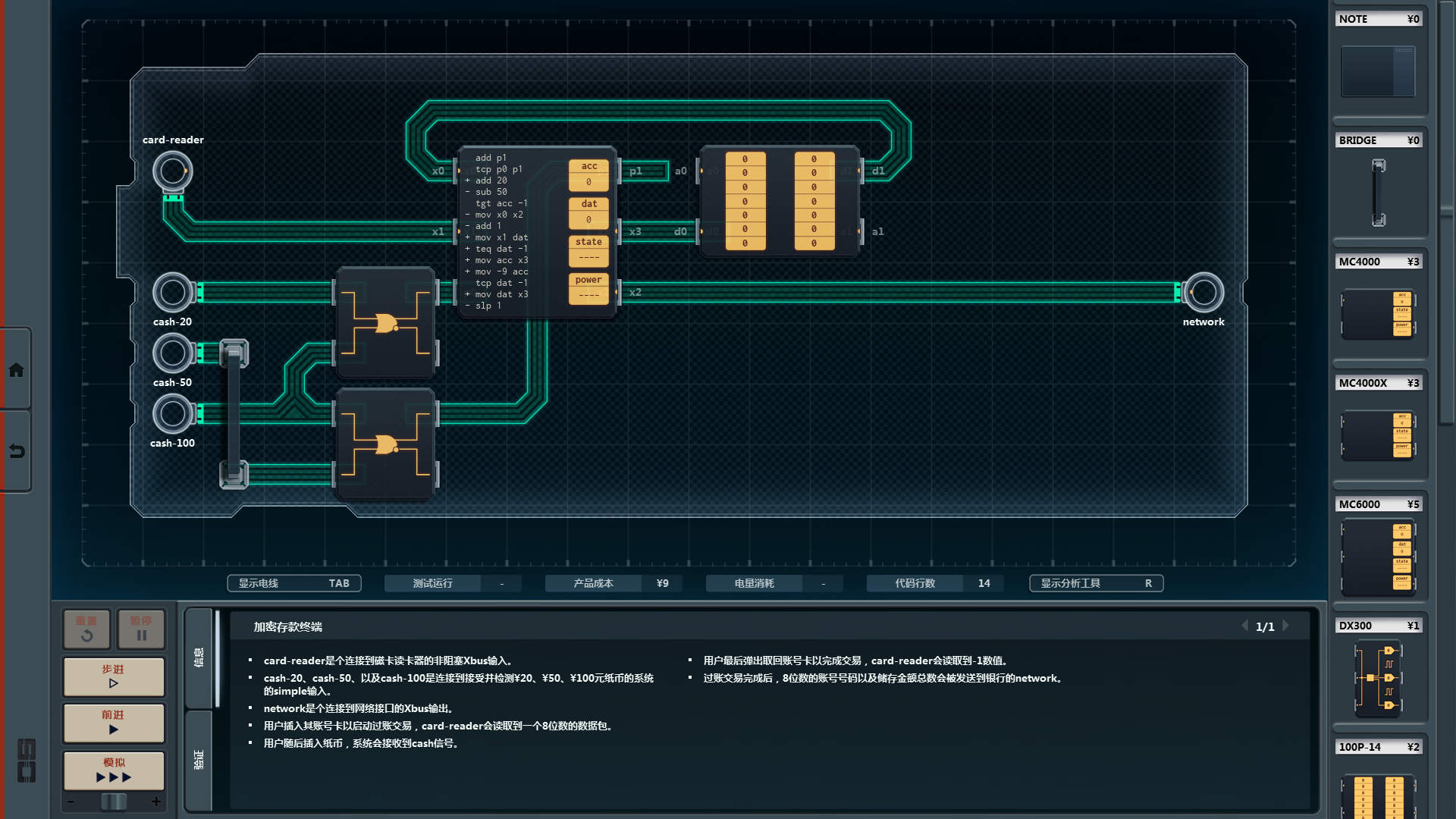Select the MC6000 microcontroller part

1378,556
